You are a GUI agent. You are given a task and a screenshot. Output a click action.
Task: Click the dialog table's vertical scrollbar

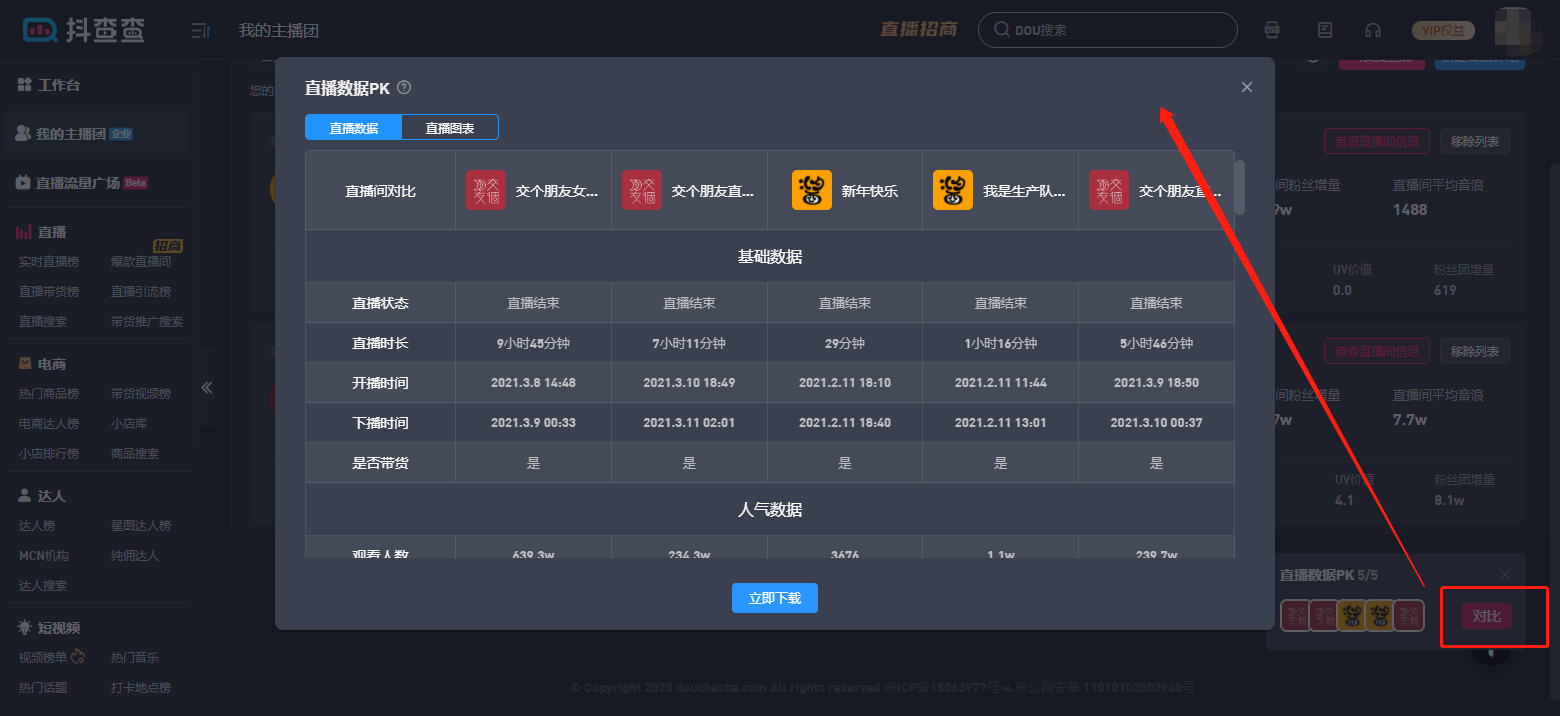[1240, 187]
